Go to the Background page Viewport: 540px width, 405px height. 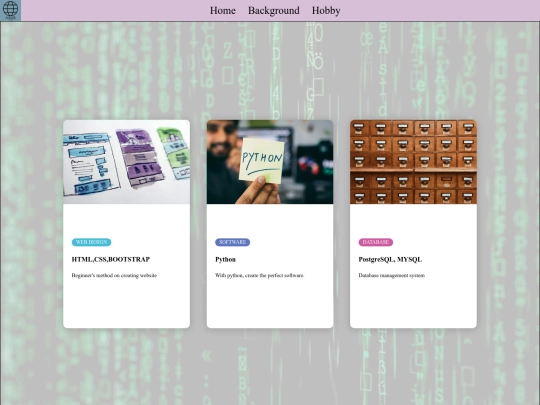click(274, 11)
